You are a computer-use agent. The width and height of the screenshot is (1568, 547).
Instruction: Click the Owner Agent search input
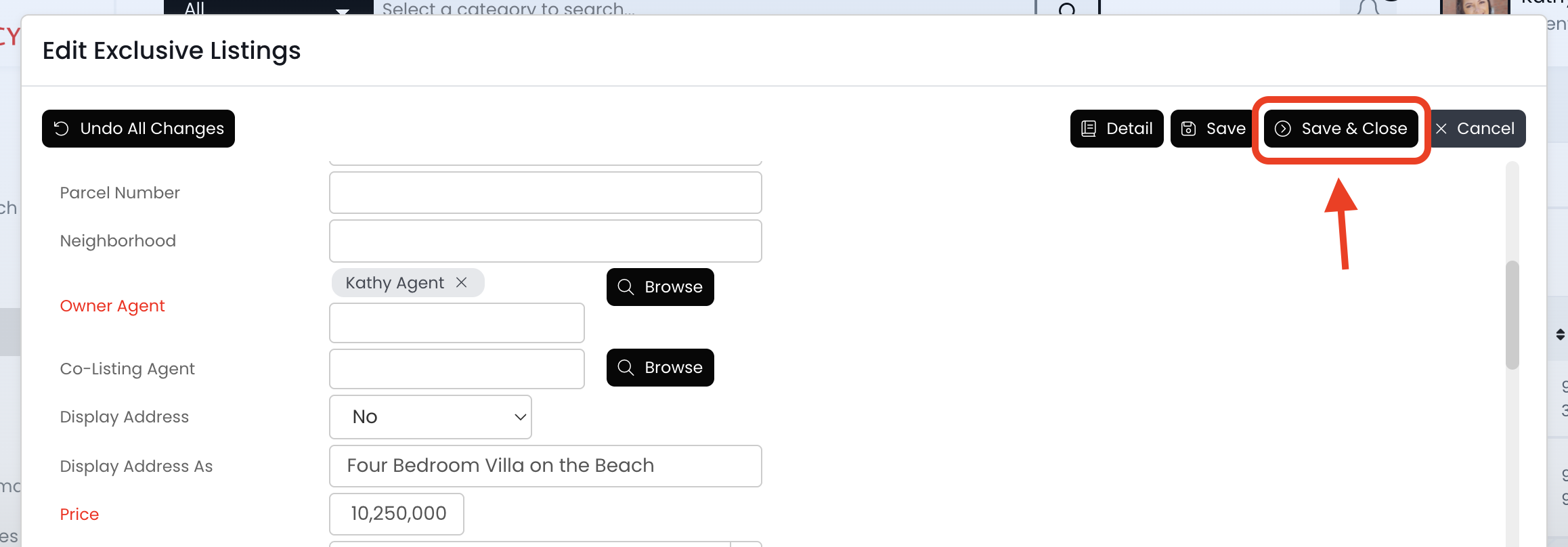457,323
